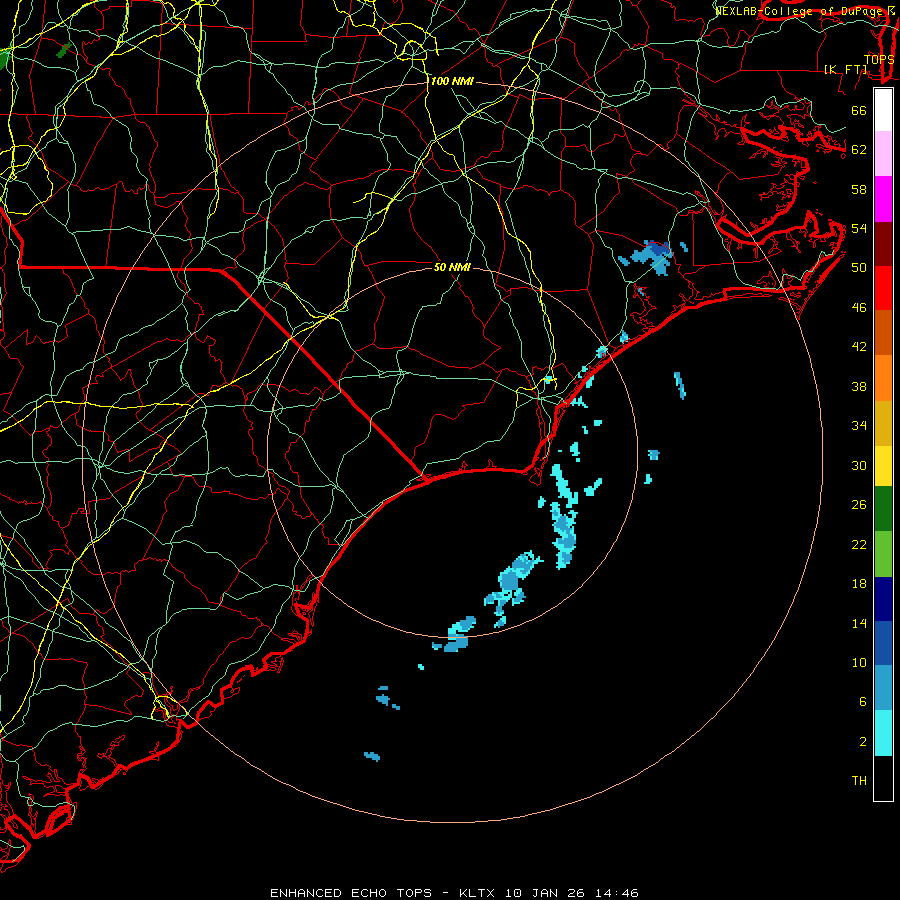Click the 'ENHANCED ECHO TOPS' product title

pyautogui.click(x=351, y=893)
